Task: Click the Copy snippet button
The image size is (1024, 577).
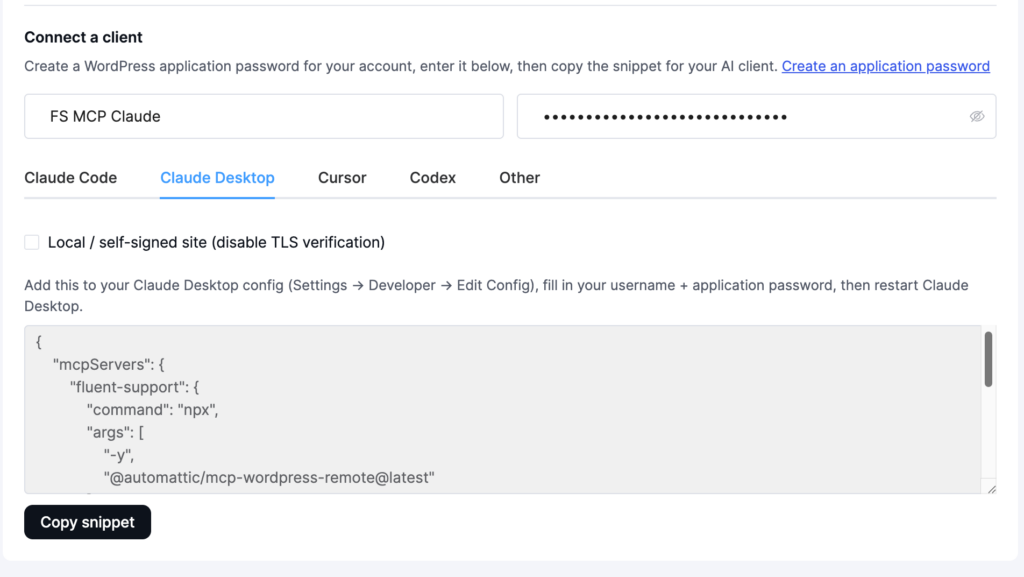Action: tap(88, 522)
